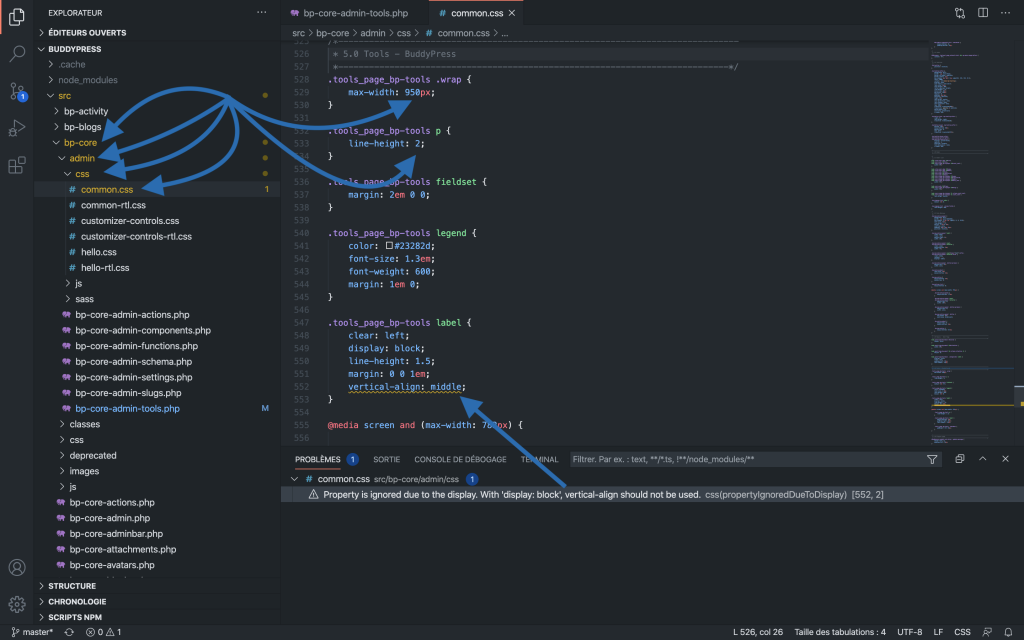
Task: Change UTF-8 encoding in status bar
Action: tap(909, 632)
